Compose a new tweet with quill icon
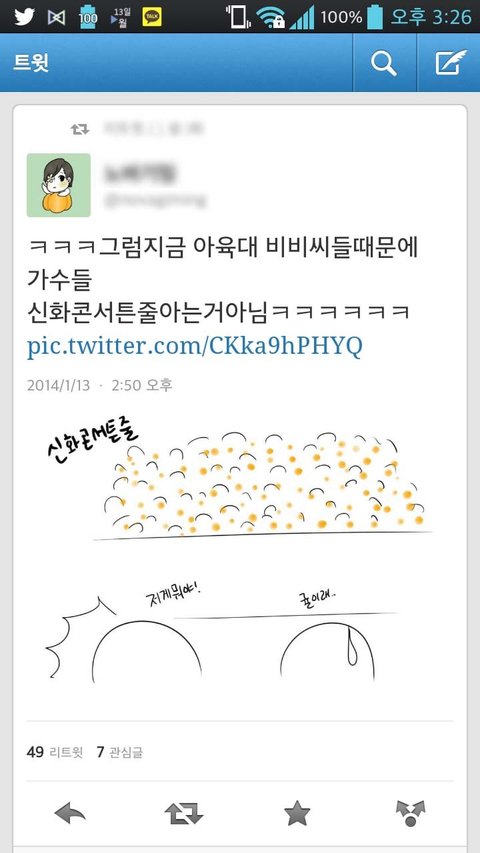Screen dimensions: 480x853 pyautogui.click(x=451, y=63)
